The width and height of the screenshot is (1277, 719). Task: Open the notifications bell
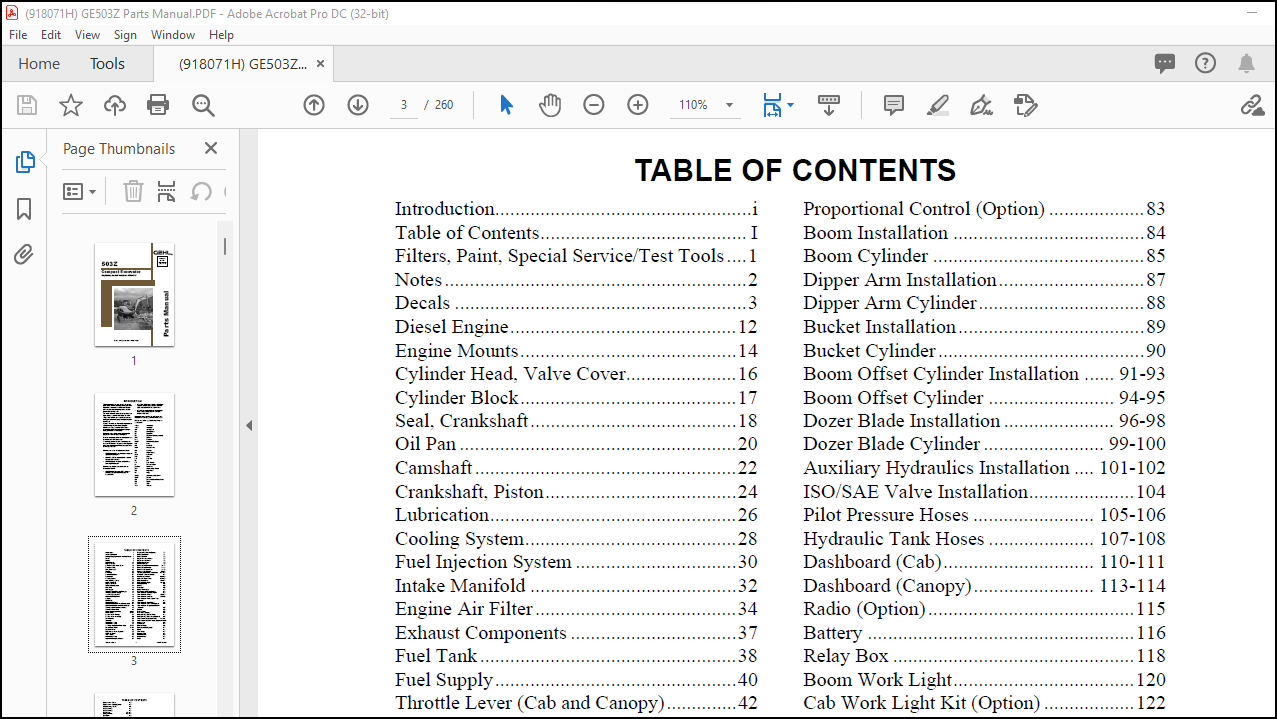1246,64
